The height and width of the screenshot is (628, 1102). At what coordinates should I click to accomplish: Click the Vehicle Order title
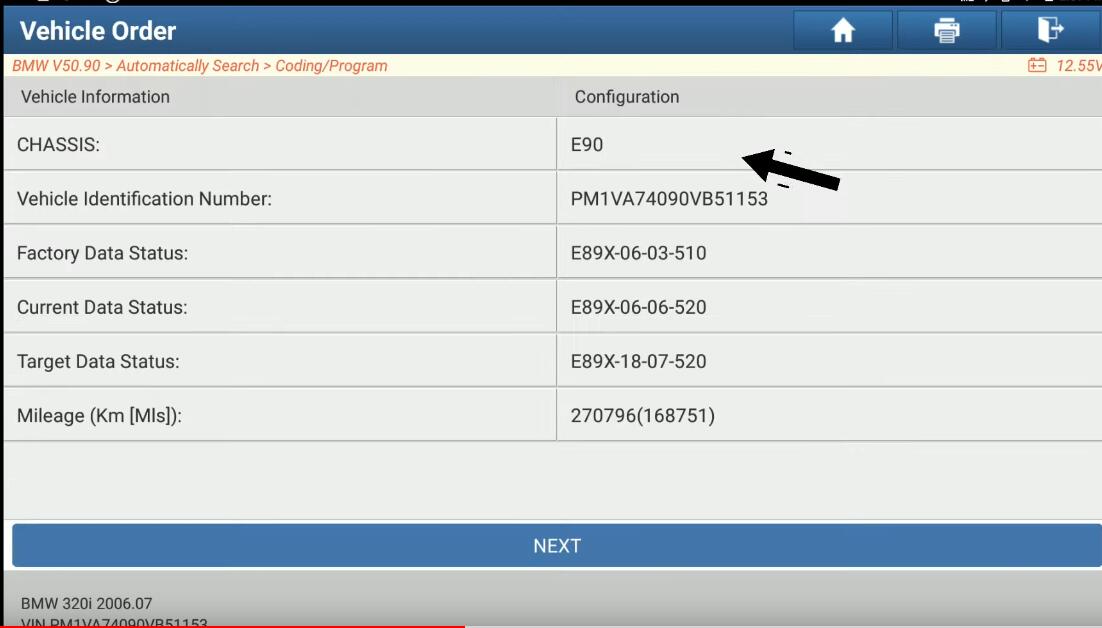pyautogui.click(x=98, y=31)
